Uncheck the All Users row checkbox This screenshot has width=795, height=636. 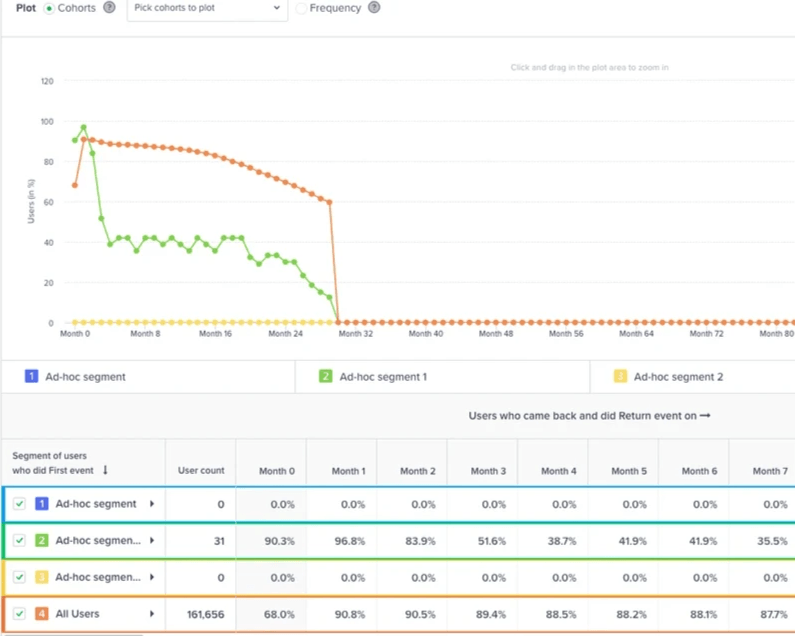[x=19, y=614]
